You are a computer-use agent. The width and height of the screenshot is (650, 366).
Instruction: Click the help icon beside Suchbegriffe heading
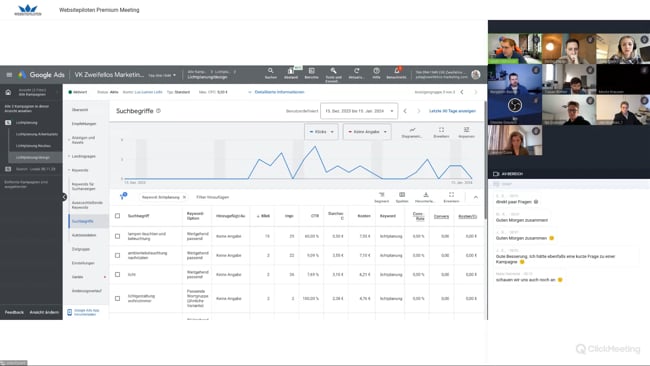[158, 111]
